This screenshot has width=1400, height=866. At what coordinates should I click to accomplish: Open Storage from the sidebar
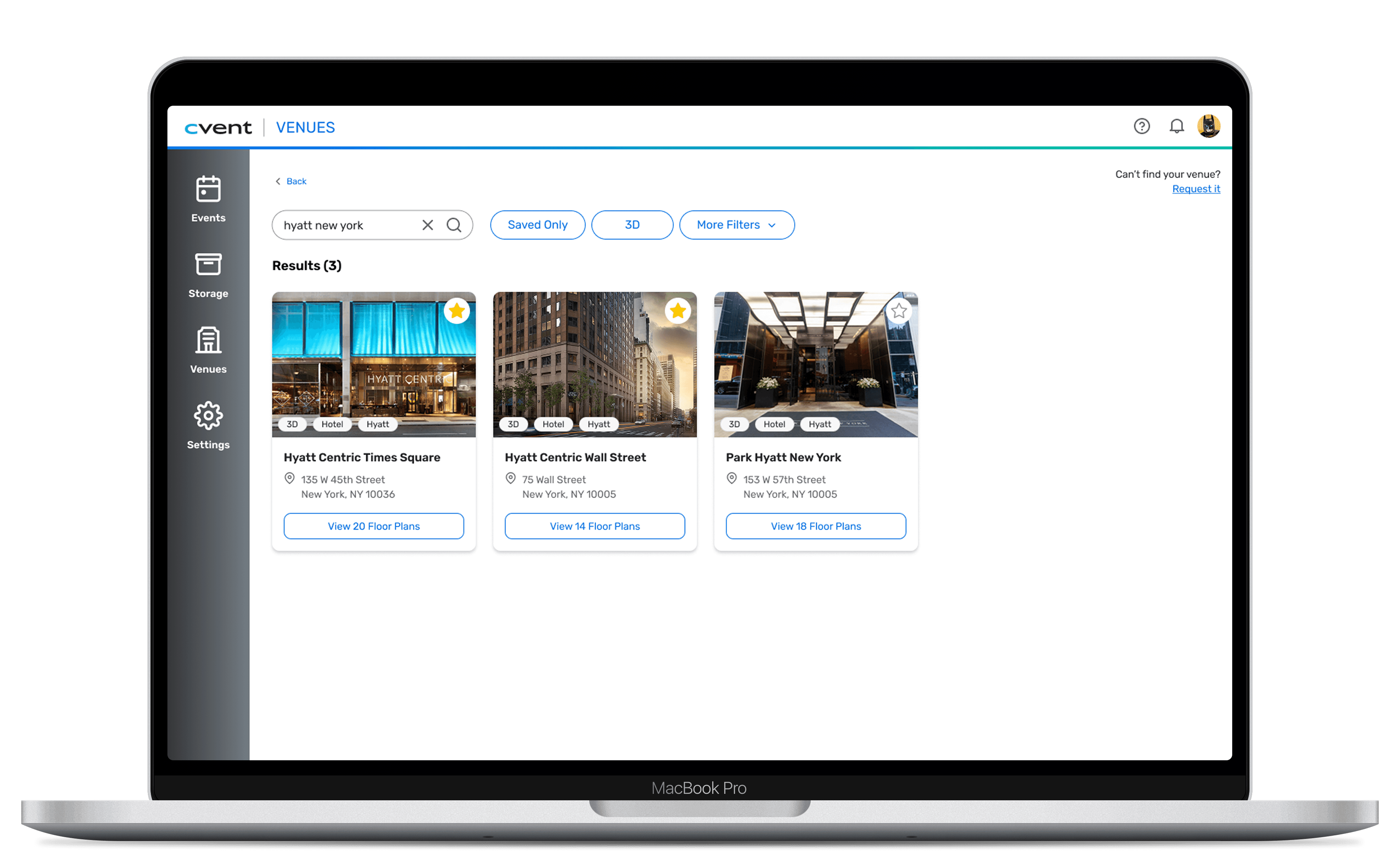click(208, 275)
